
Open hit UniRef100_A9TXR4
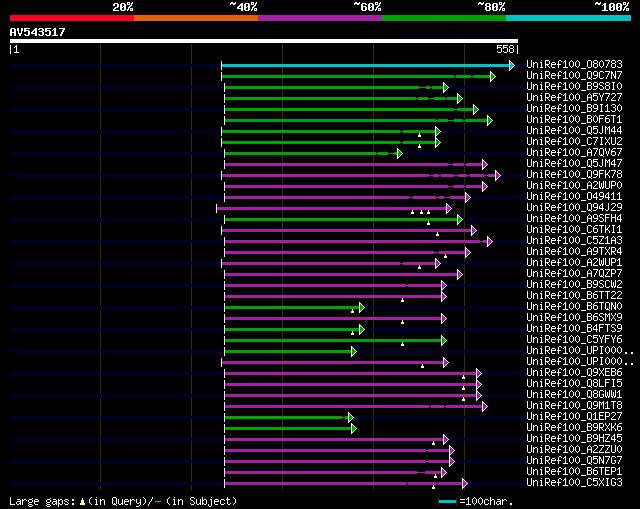574,252
